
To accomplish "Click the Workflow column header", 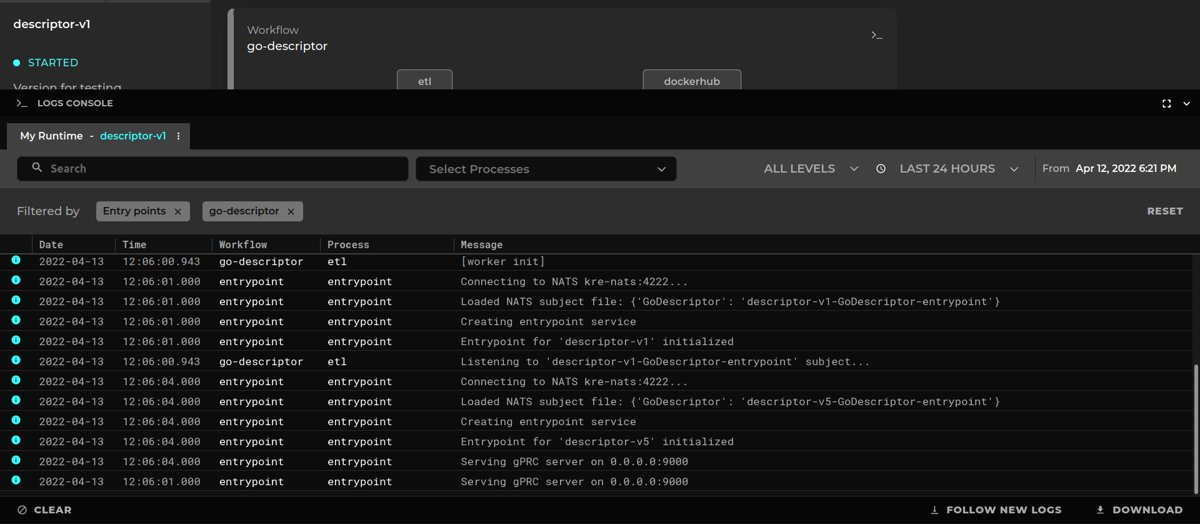I will (x=243, y=245).
